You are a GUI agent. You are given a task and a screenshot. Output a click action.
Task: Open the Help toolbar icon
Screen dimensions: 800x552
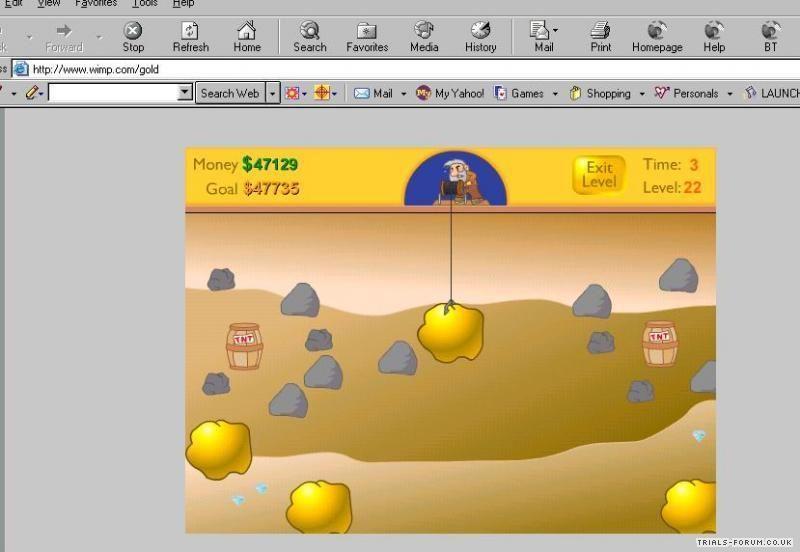pos(714,37)
